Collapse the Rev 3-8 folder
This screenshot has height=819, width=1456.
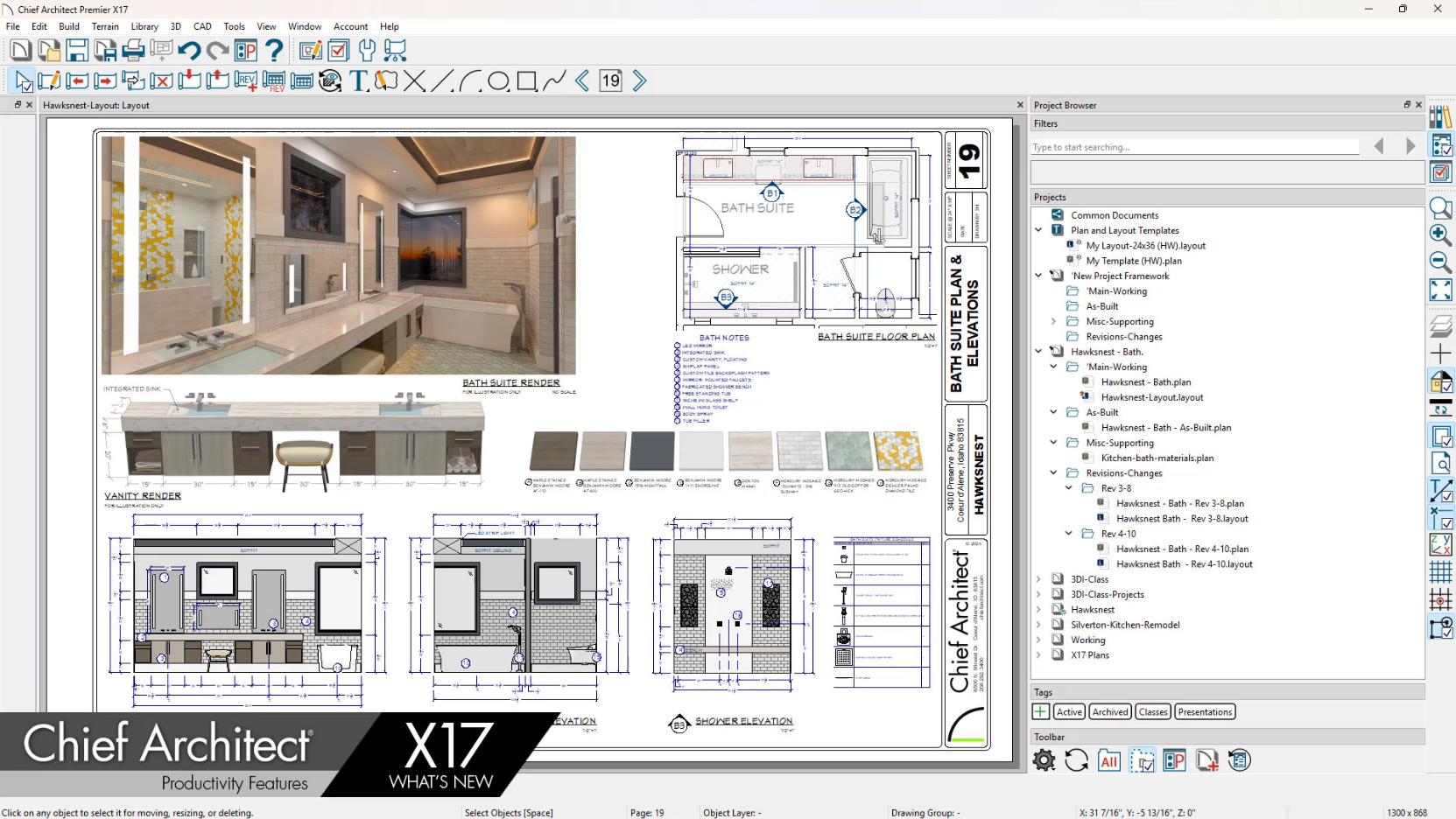1068,488
